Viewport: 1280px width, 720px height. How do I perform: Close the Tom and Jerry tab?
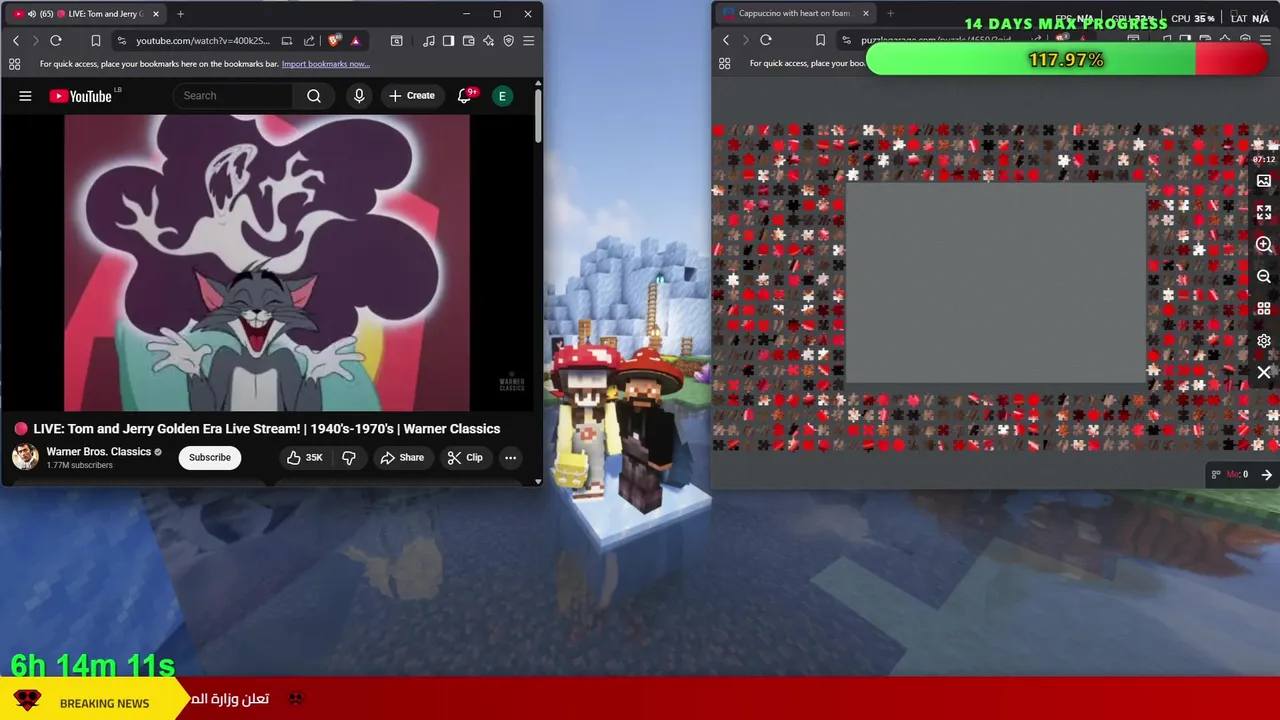(x=155, y=14)
